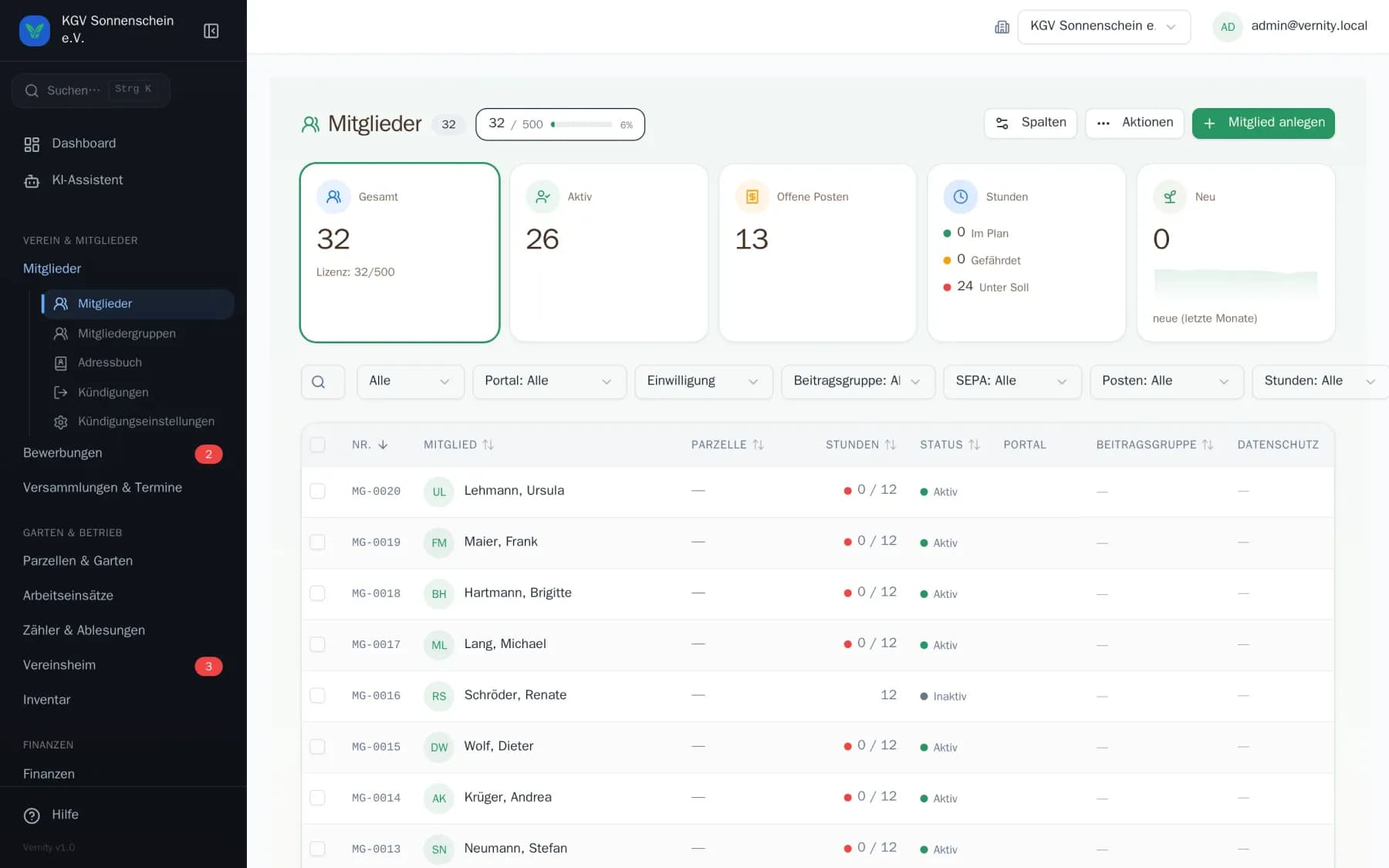Viewport: 1389px width, 868px height.
Task: Open Dashboard via its grid icon
Action: 32,144
